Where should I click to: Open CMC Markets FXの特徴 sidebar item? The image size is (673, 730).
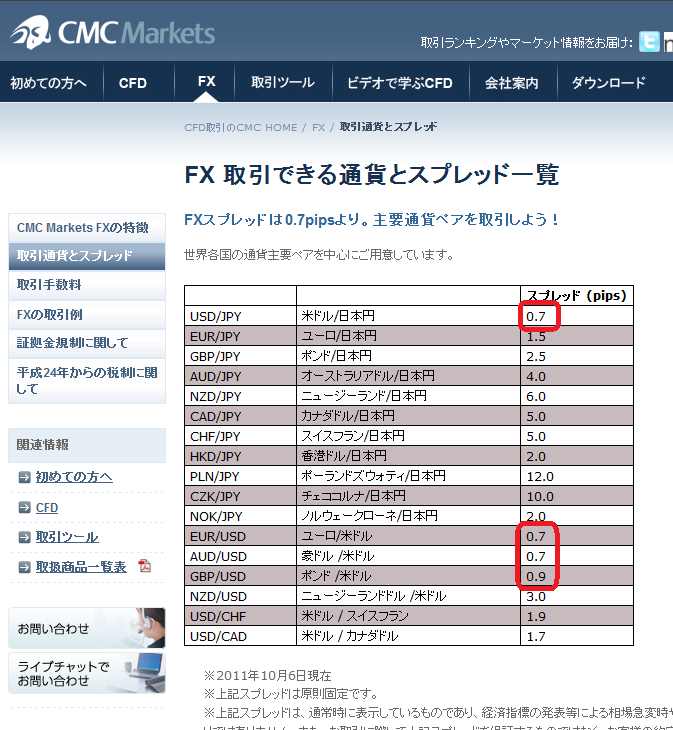(x=83, y=228)
